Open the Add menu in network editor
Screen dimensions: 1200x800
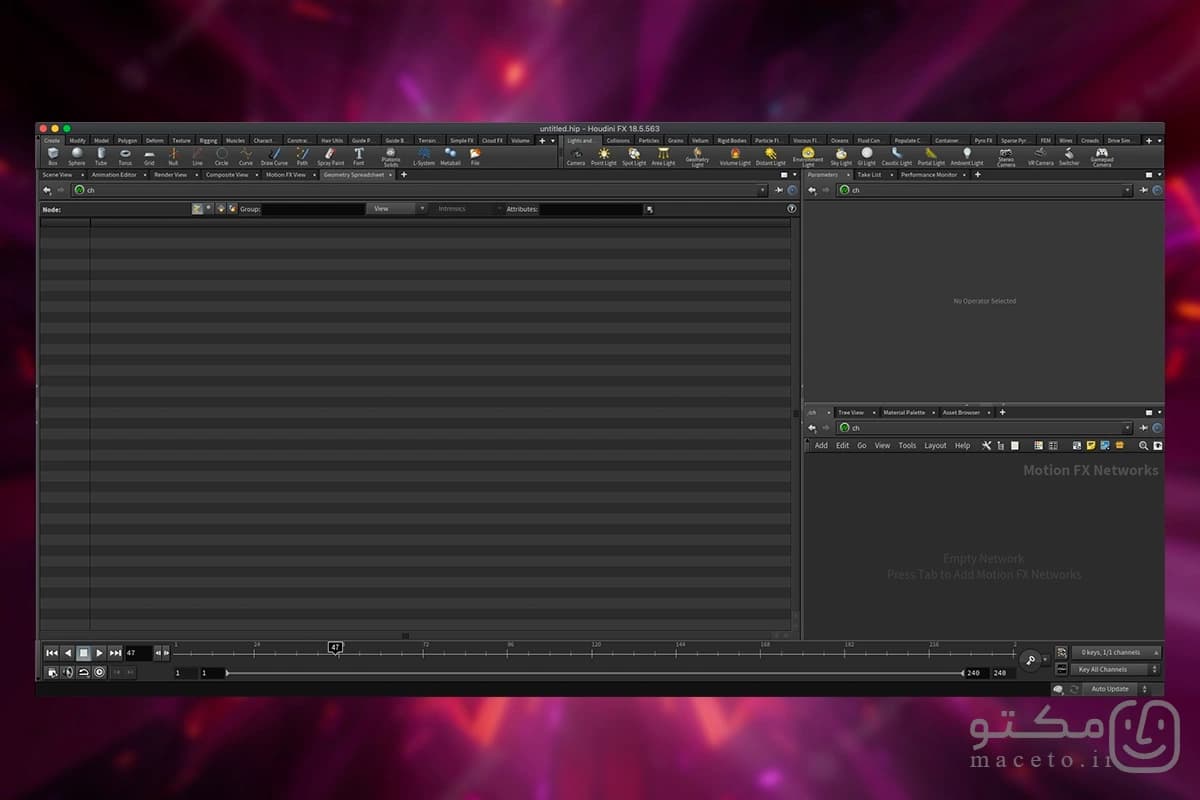(x=821, y=446)
